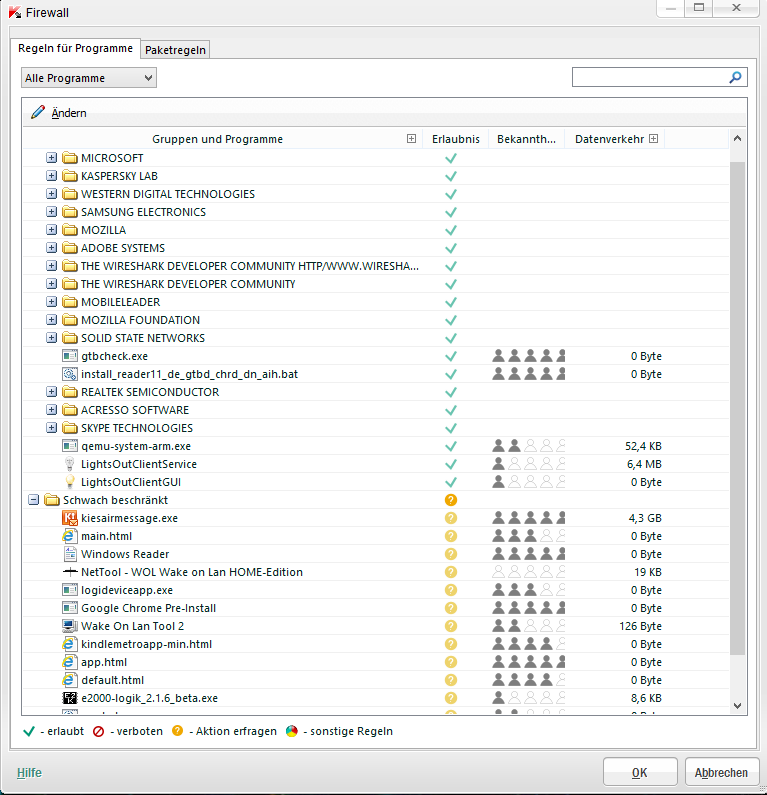Select the MOZILLA FOUNDATION row

[x=376, y=320]
